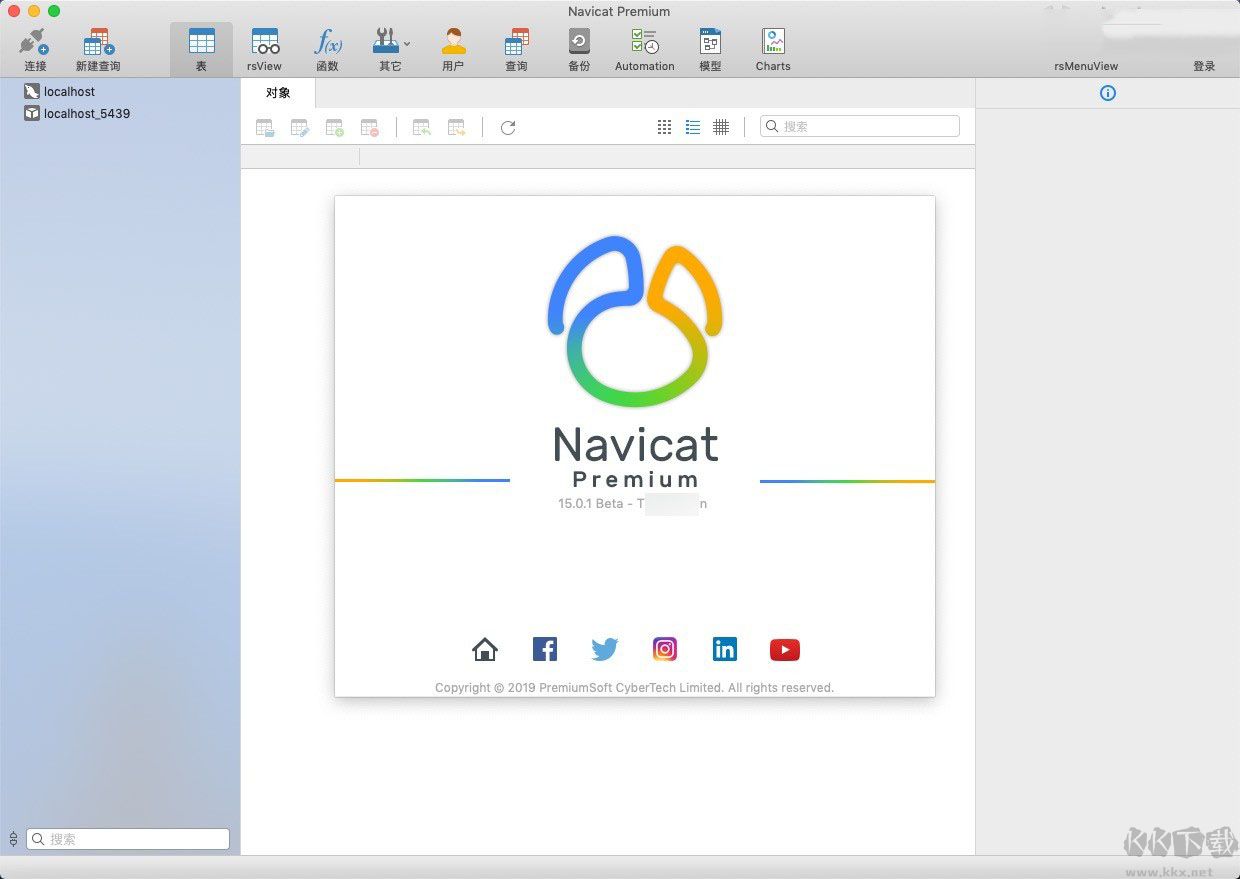
Task: Select the 对象 tab
Action: tap(278, 92)
